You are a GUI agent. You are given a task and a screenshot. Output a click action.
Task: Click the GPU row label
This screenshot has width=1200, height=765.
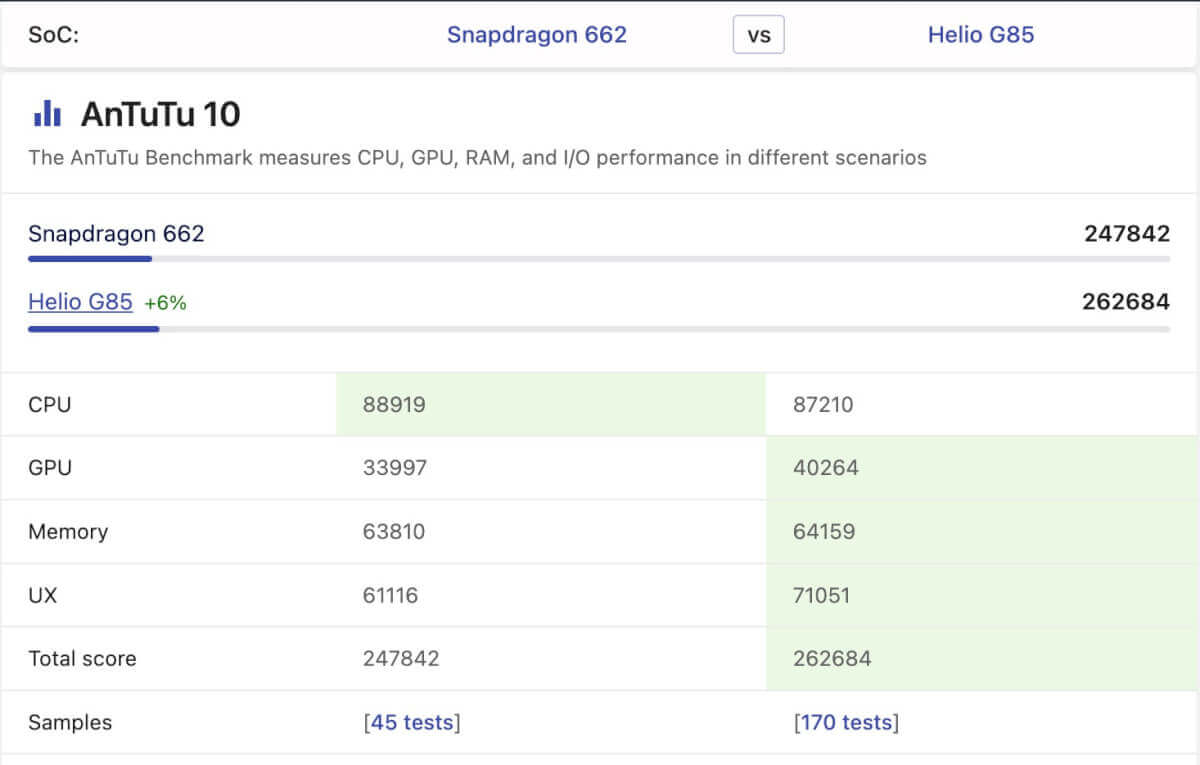click(x=50, y=468)
